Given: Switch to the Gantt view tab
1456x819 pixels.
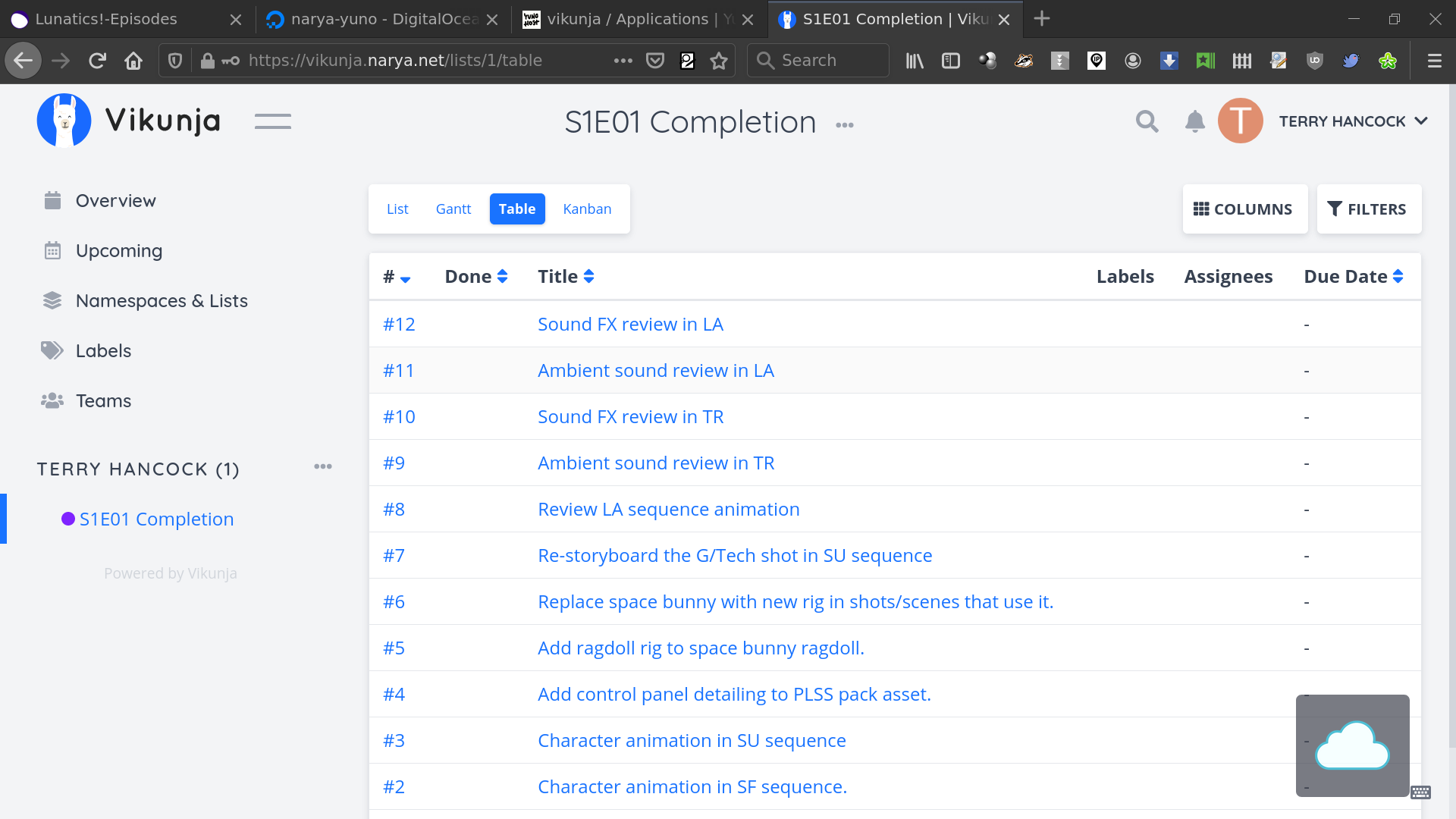Looking at the screenshot, I should 453,209.
